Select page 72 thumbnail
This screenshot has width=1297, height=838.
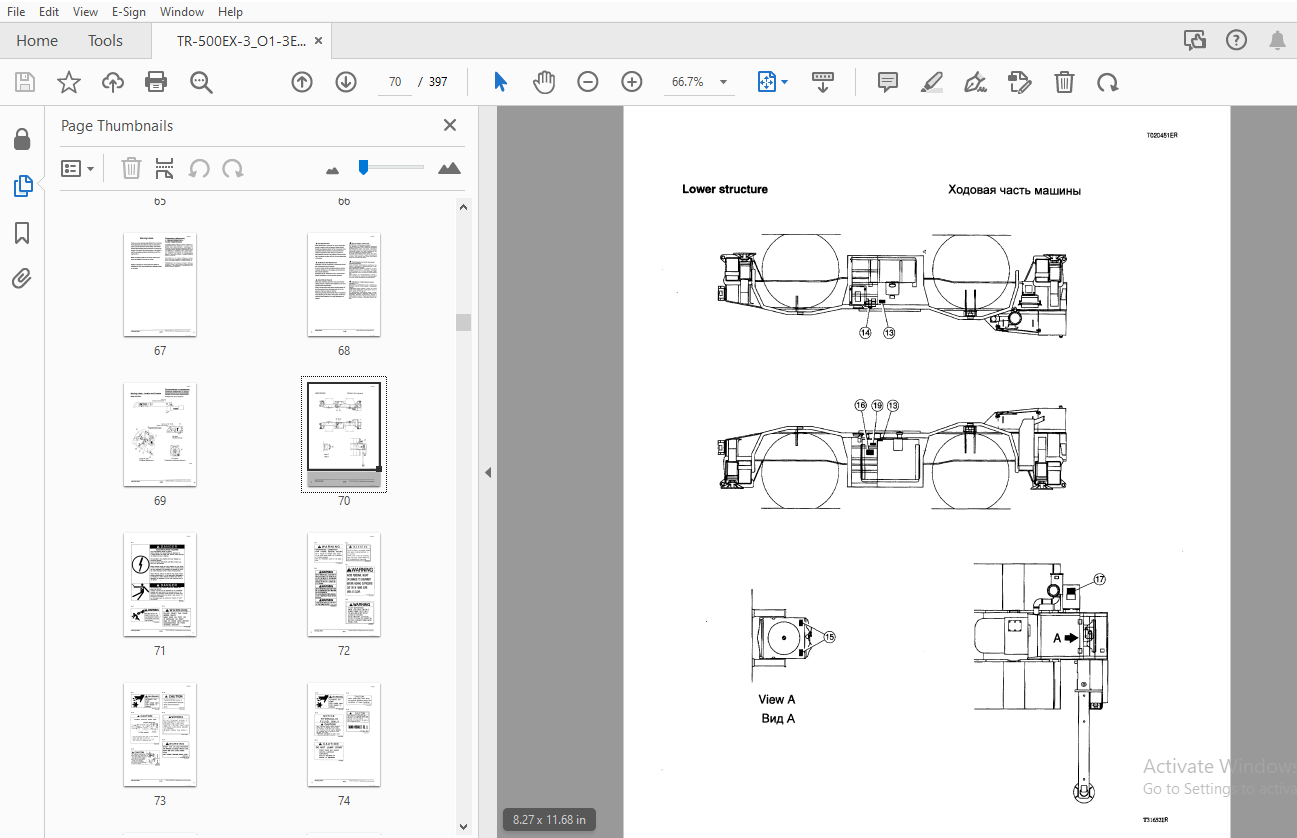click(344, 585)
